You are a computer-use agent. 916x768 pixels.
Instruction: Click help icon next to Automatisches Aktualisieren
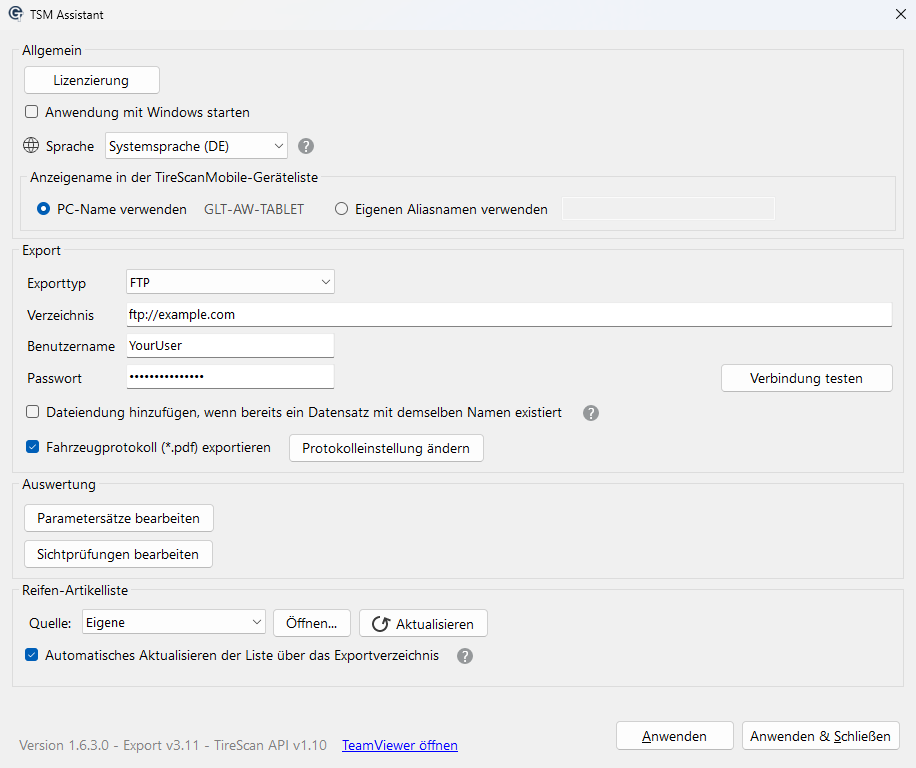(464, 656)
